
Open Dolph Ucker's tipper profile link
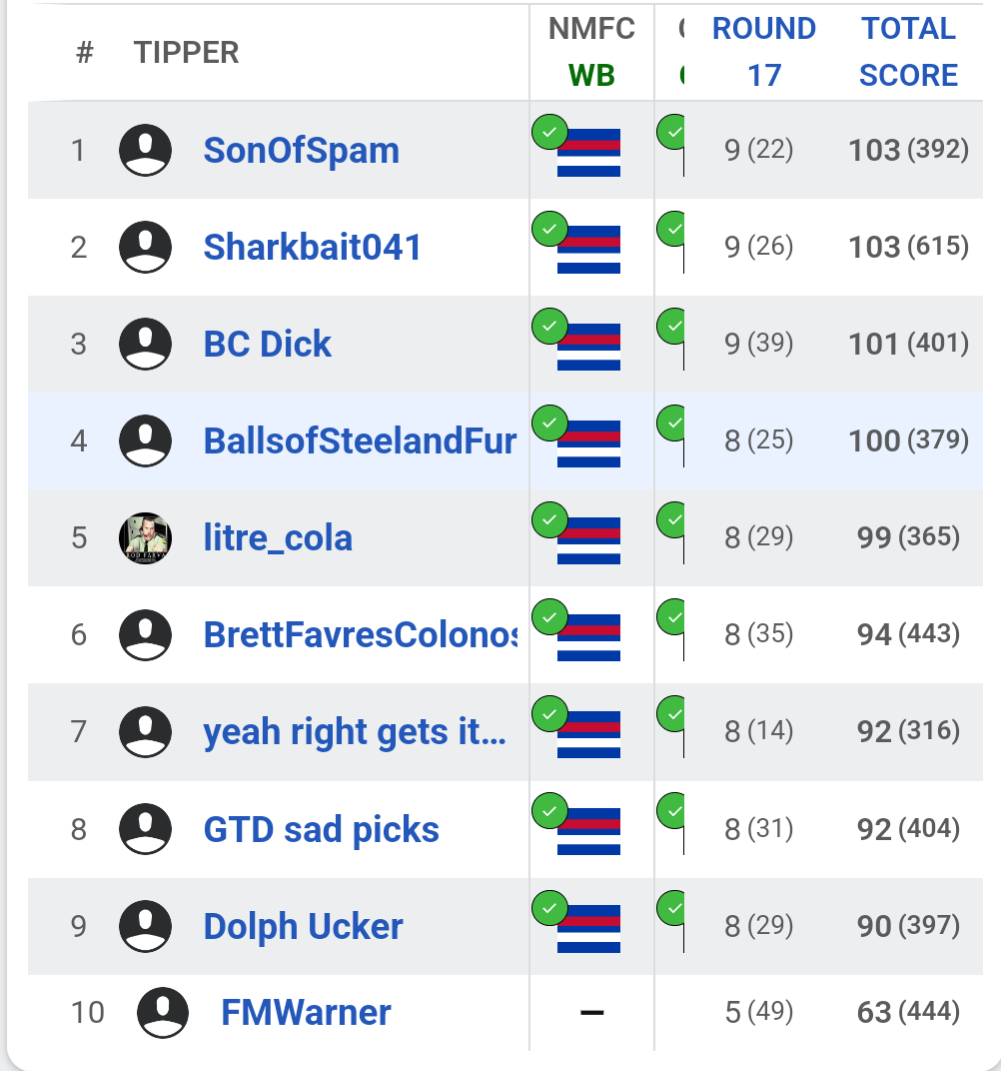(x=303, y=926)
